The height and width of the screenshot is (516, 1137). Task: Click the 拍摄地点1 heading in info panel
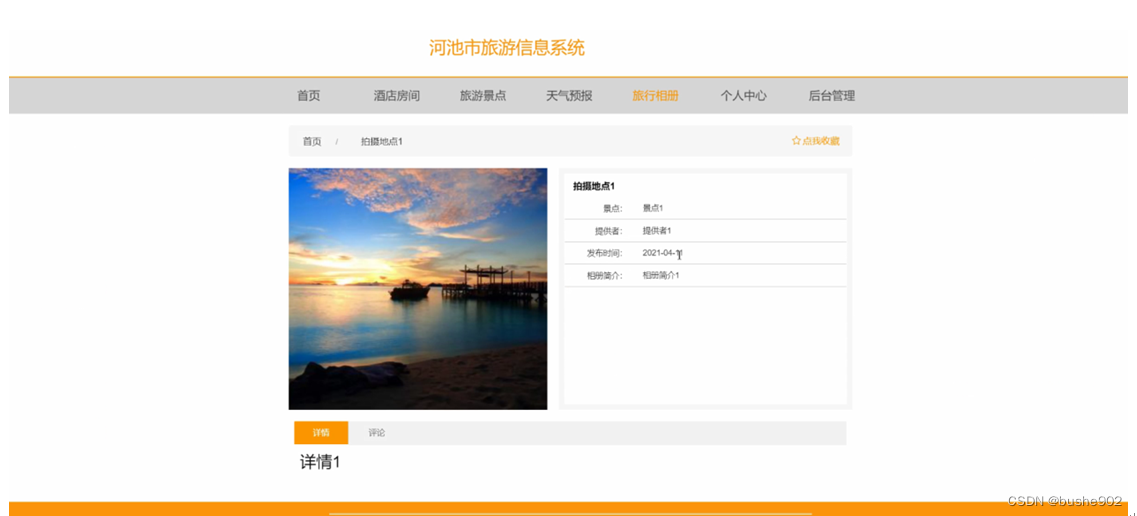pyautogui.click(x=594, y=186)
